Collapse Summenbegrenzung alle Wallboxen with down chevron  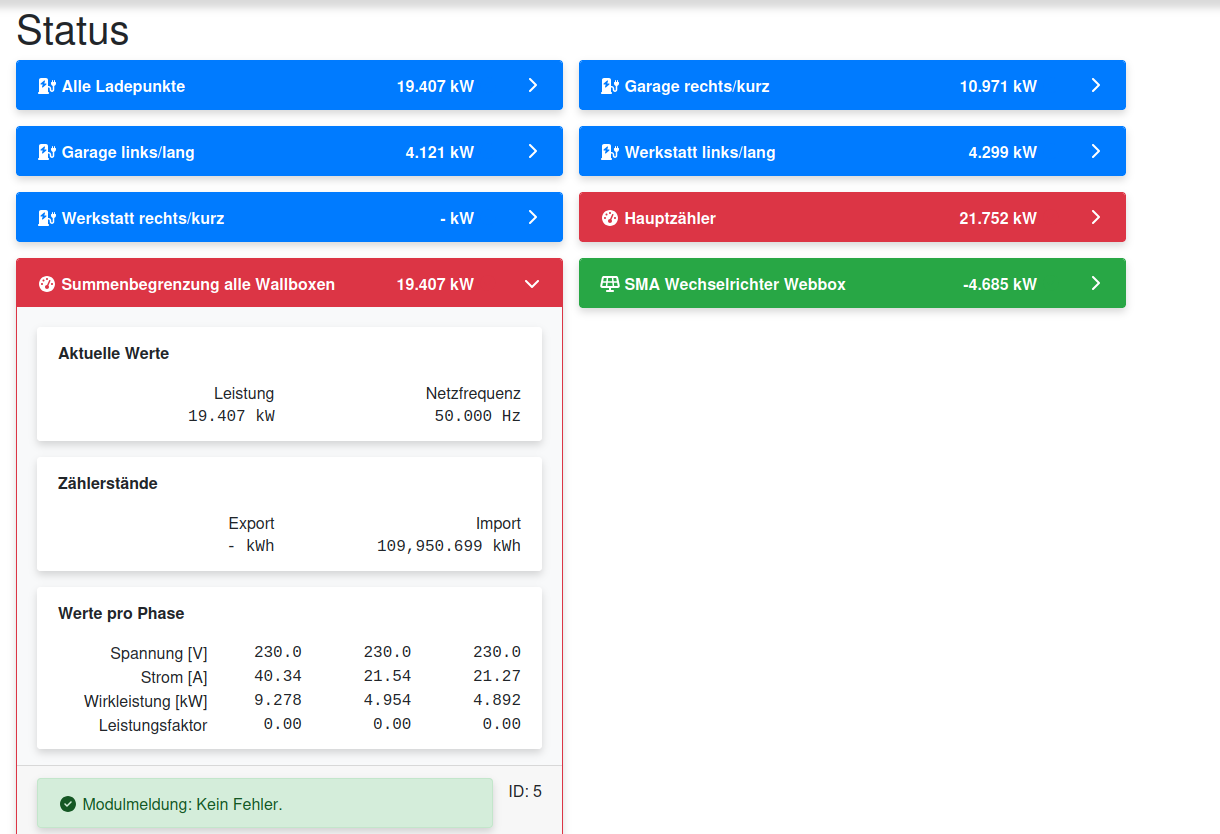tap(532, 284)
